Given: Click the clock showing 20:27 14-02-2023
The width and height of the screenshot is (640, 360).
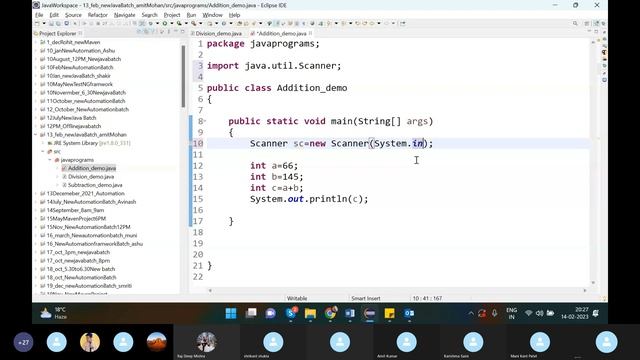Looking at the screenshot, I should pyautogui.click(x=574, y=313).
